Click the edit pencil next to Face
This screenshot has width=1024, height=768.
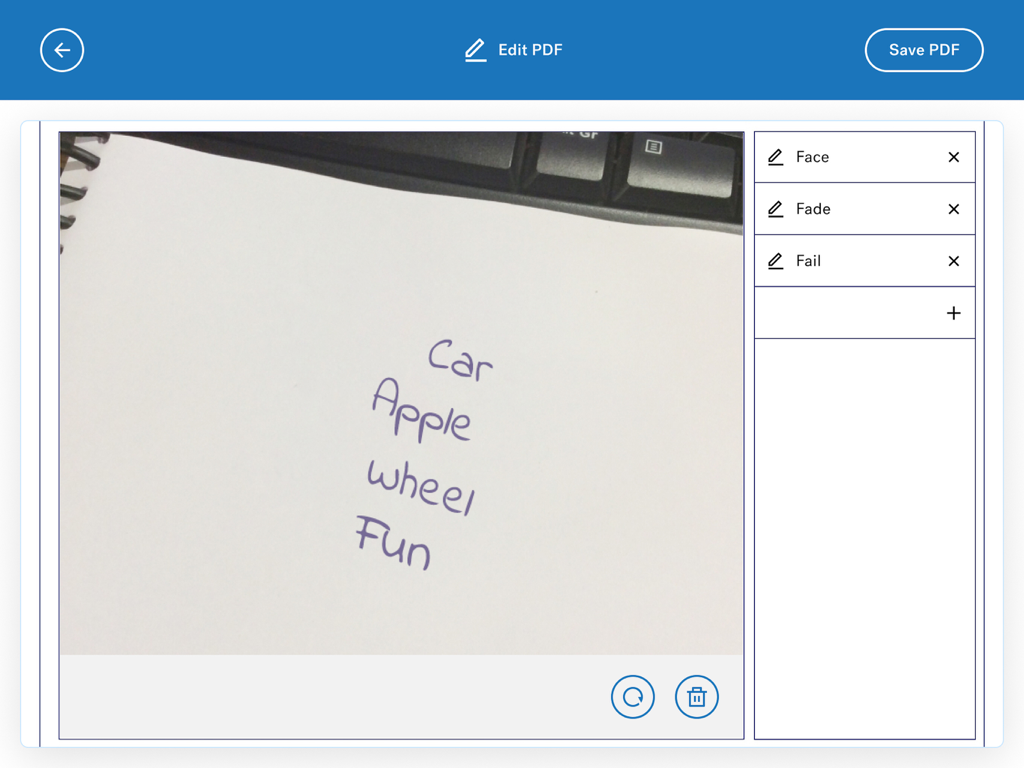(777, 157)
